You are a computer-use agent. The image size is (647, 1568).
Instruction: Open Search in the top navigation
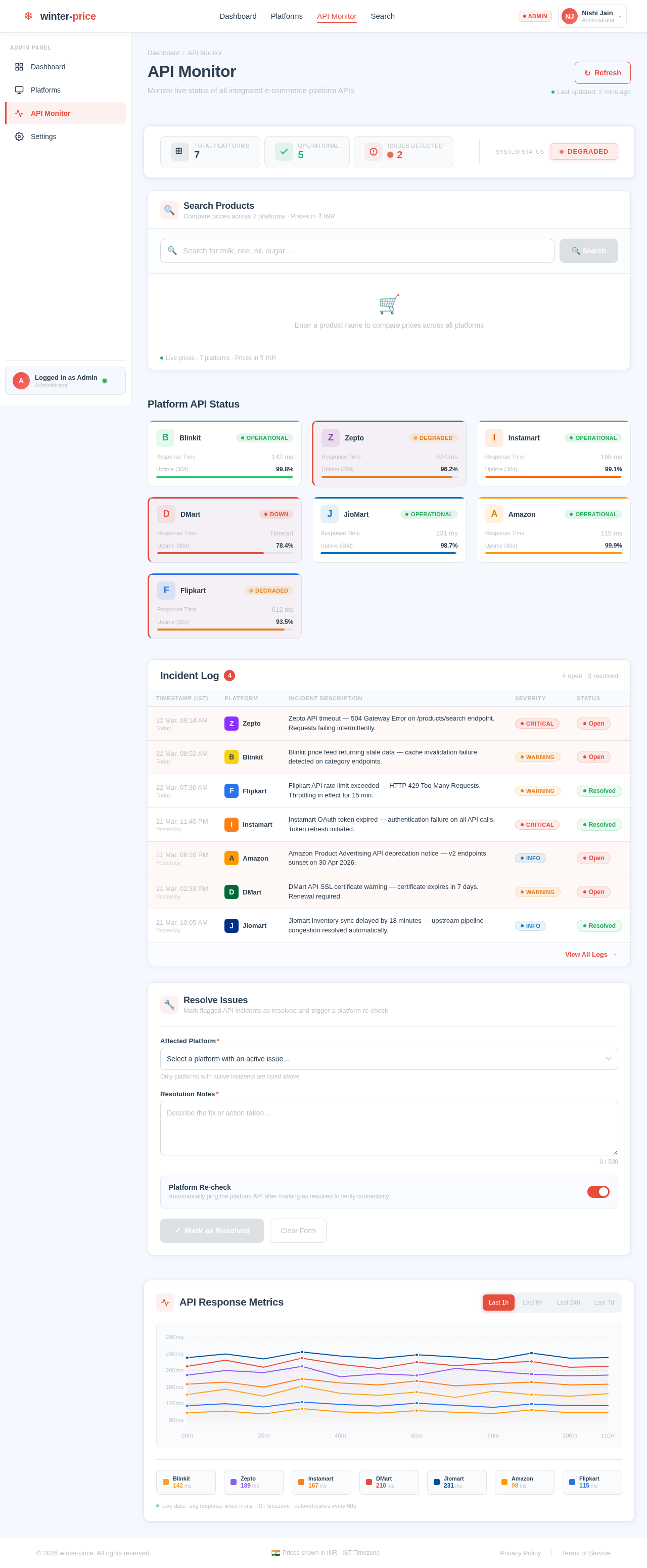pyautogui.click(x=383, y=16)
